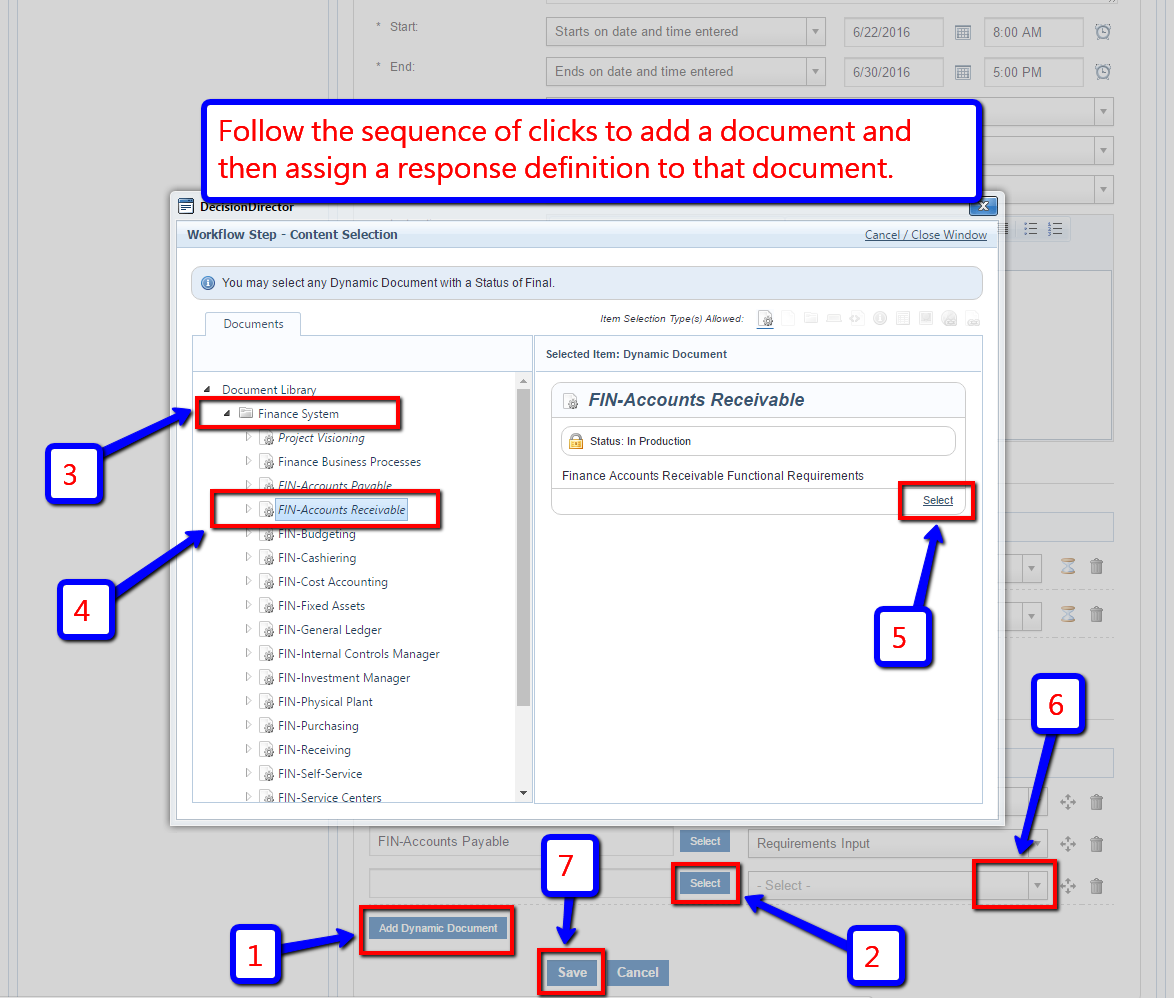Open the End time clock picker

(x=1103, y=71)
